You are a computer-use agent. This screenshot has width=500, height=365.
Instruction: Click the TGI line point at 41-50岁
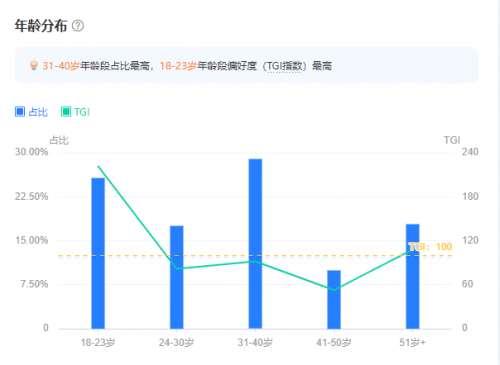[334, 290]
